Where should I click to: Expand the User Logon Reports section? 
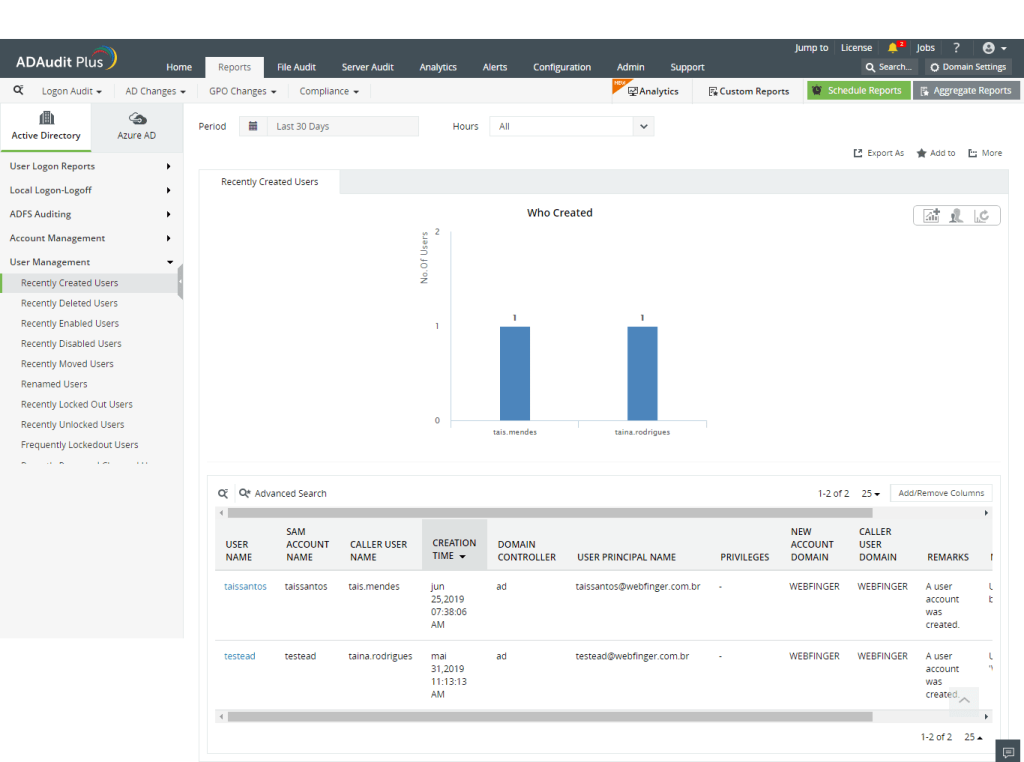coord(168,166)
